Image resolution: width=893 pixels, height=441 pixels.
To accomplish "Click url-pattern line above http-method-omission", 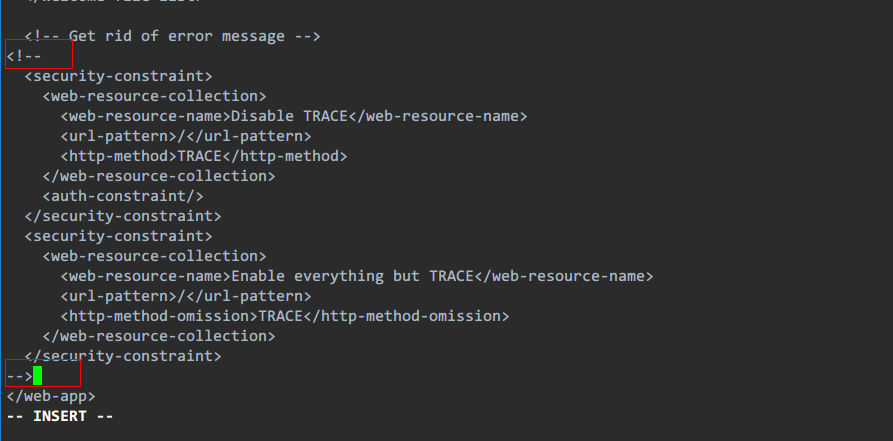I will [x=185, y=296].
